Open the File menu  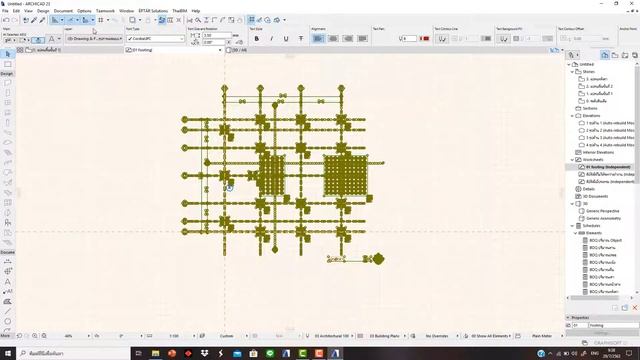coord(5,11)
